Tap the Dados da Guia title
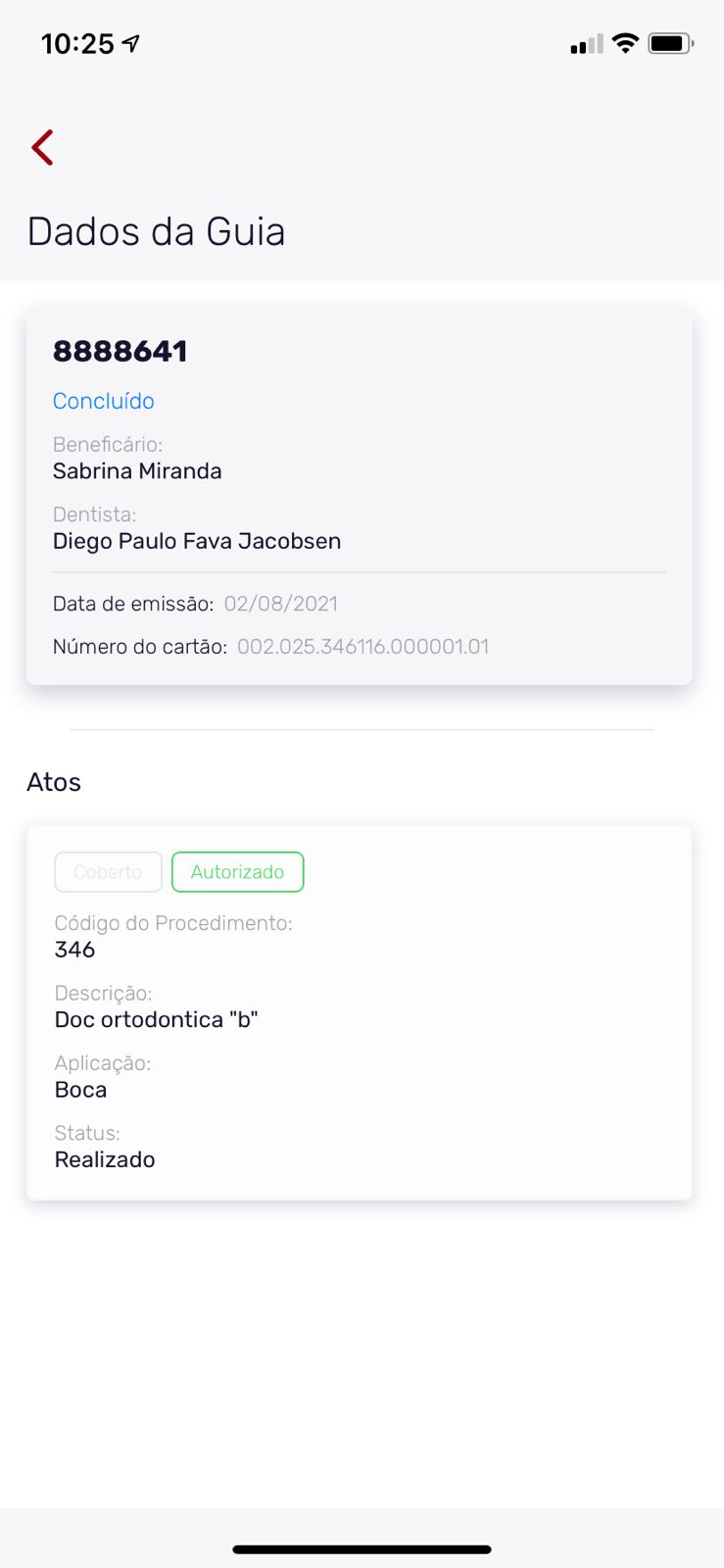Image resolution: width=724 pixels, height=1568 pixels. [x=156, y=232]
